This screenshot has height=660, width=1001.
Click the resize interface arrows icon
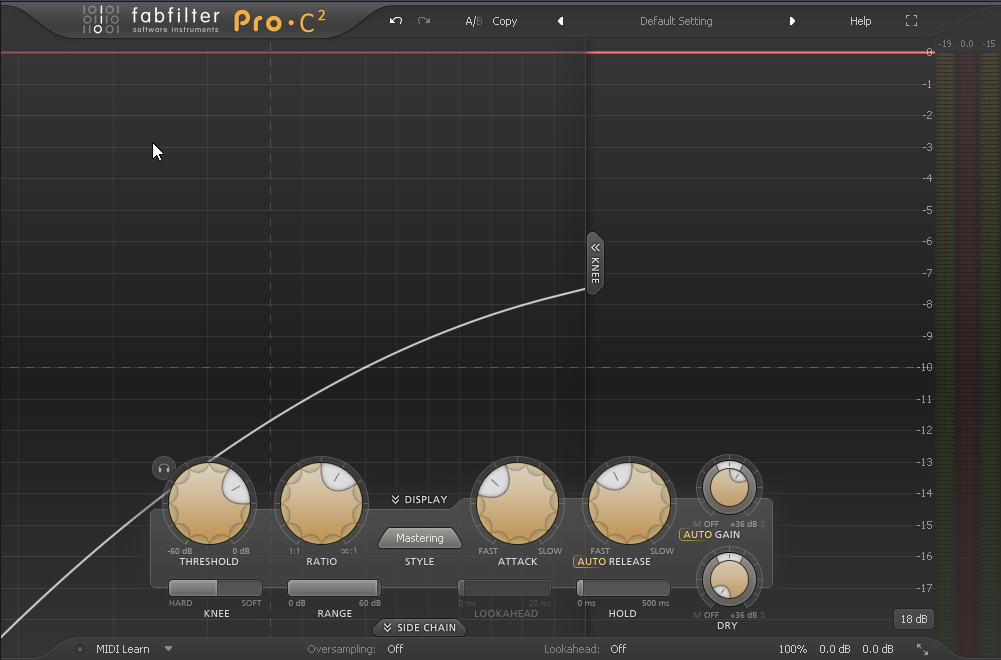[x=922, y=649]
